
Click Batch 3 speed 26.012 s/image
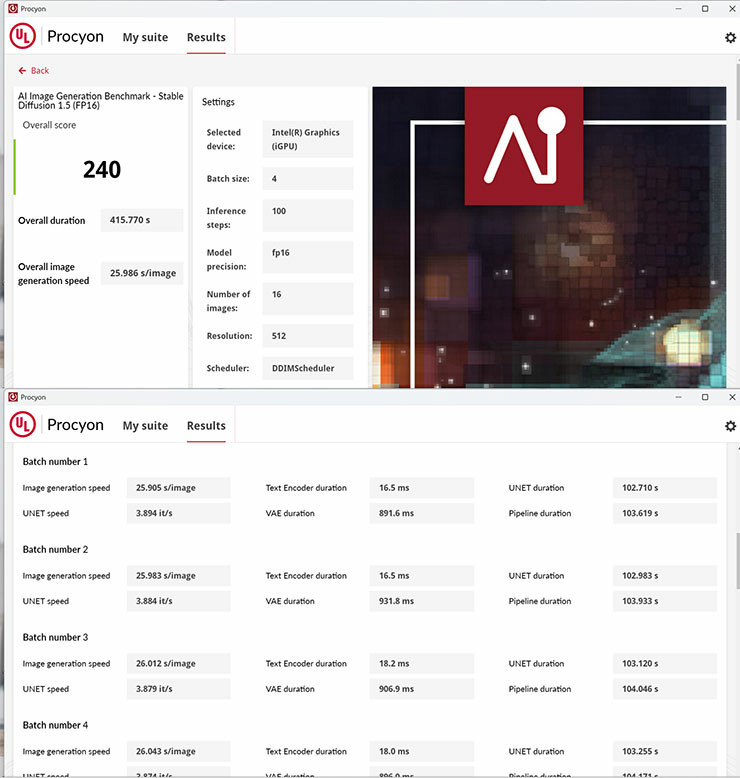(179, 663)
